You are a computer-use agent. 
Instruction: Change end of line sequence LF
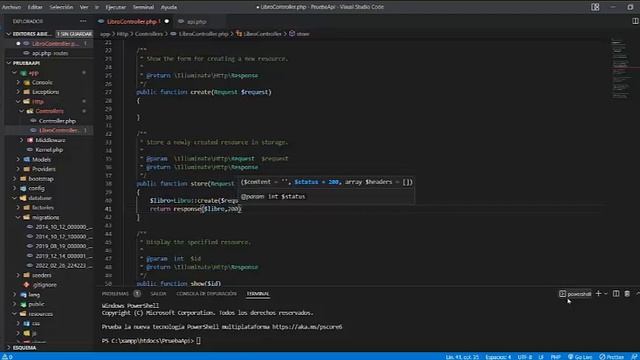coord(541,357)
